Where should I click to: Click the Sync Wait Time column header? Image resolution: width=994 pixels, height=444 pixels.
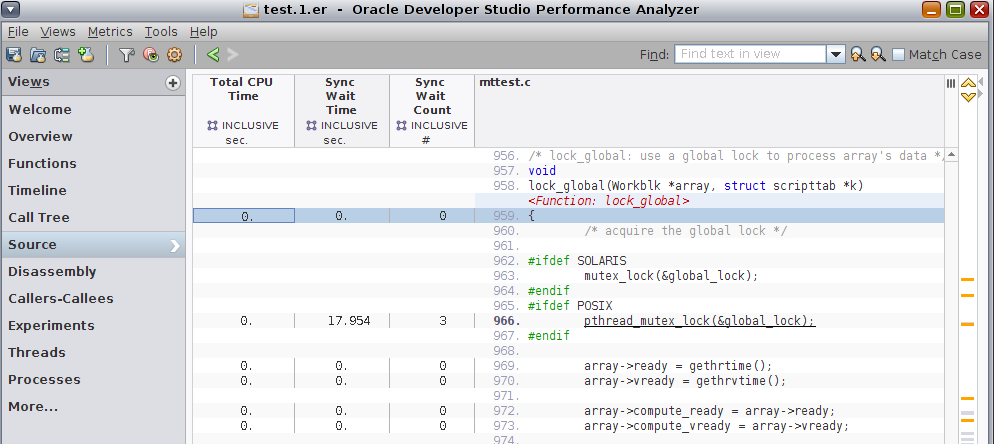click(341, 96)
